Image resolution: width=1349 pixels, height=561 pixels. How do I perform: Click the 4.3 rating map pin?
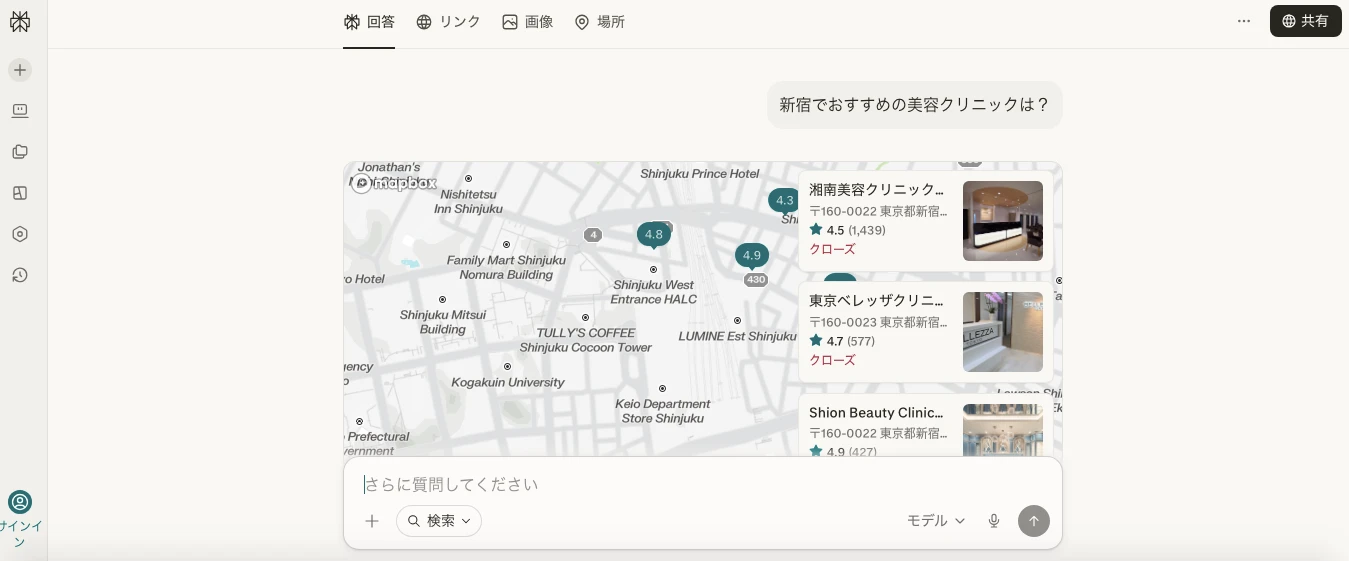point(783,201)
